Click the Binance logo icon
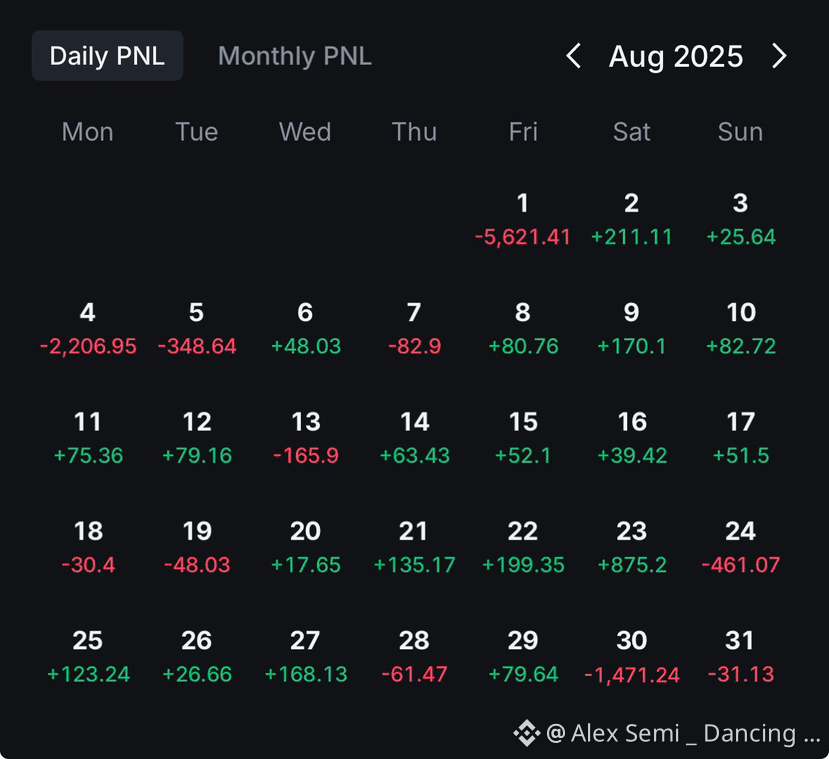 click(x=527, y=733)
